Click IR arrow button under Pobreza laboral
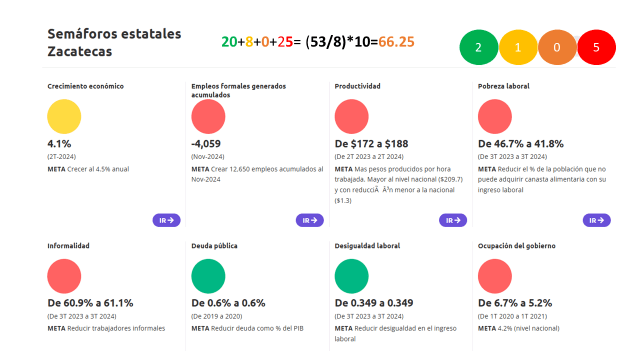 coord(597,220)
